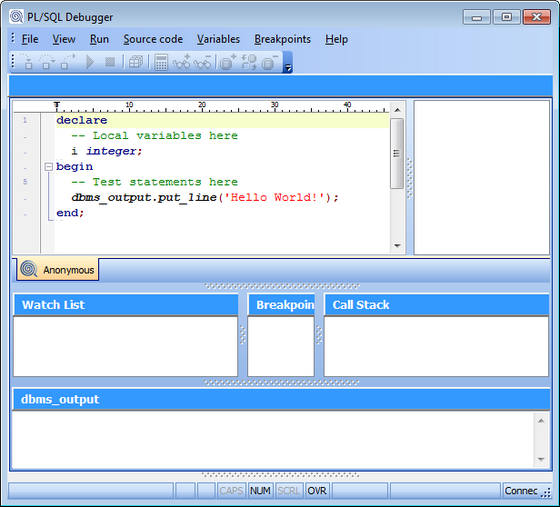The height and width of the screenshot is (507, 560).
Task: Remove a breakpoint with the minus breakpoint icon
Action: pyautogui.click(x=270, y=62)
